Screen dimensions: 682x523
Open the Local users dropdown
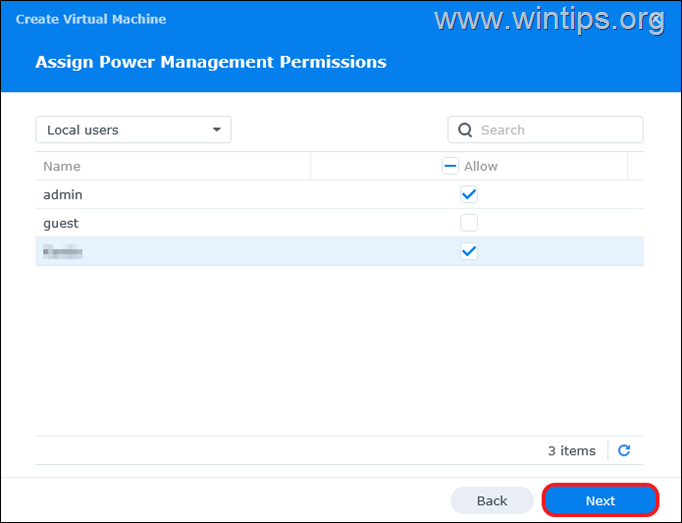(133, 130)
